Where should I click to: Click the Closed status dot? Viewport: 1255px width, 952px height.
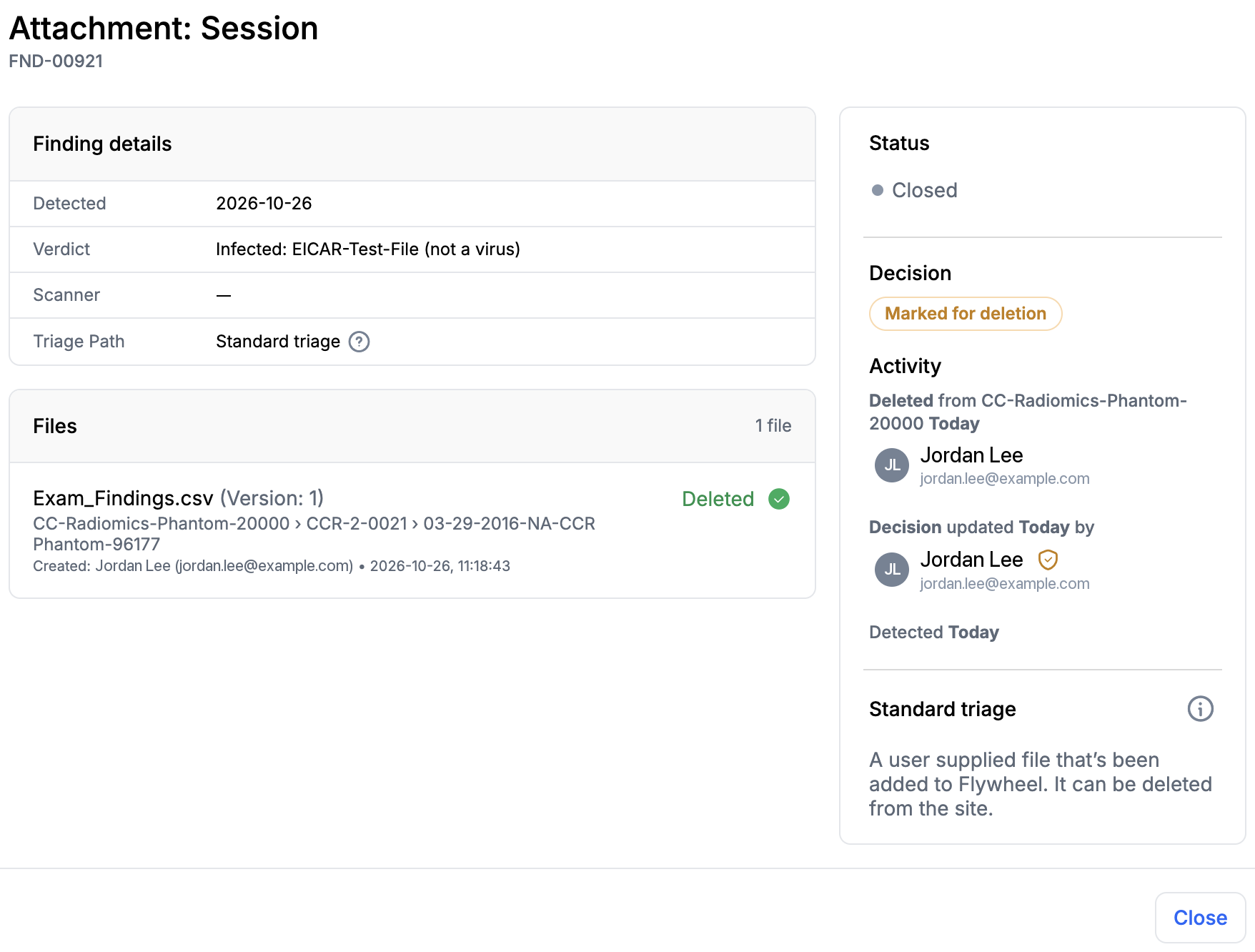point(878,190)
